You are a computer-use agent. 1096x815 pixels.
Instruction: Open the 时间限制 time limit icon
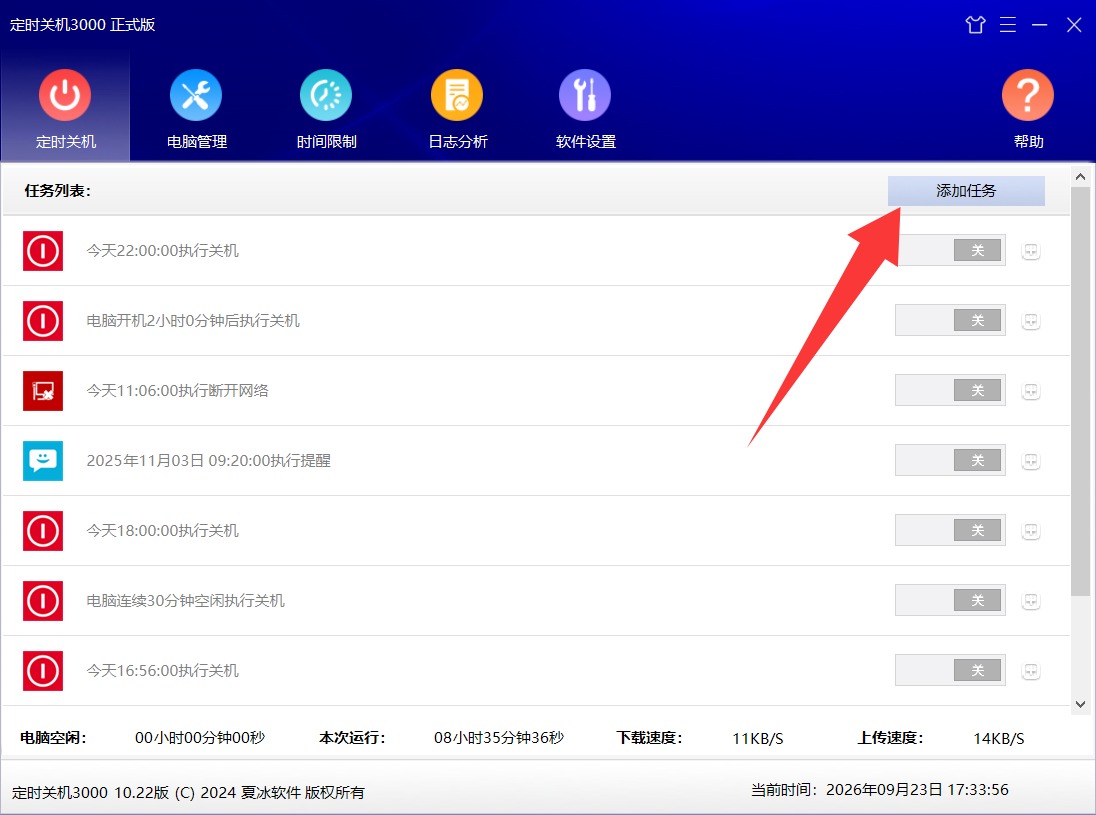(326, 95)
